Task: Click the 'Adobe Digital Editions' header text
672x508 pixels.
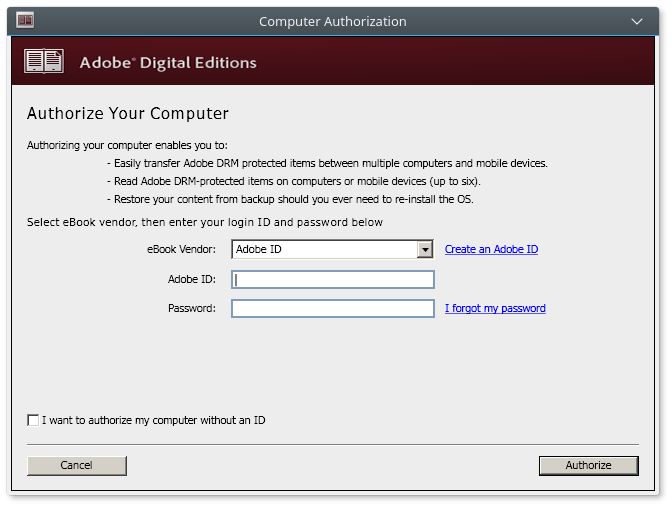Action: click(x=168, y=63)
